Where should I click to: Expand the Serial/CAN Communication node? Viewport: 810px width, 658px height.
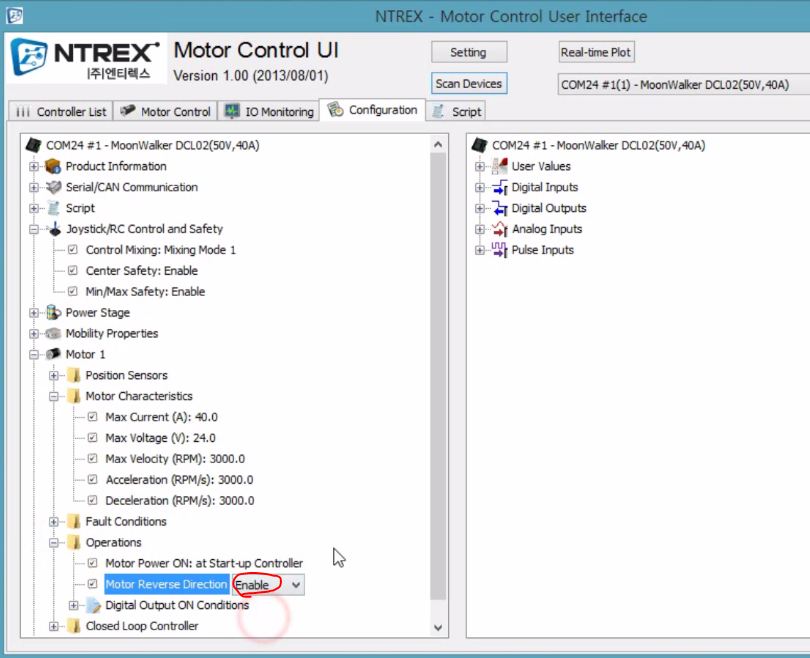tap(34, 187)
